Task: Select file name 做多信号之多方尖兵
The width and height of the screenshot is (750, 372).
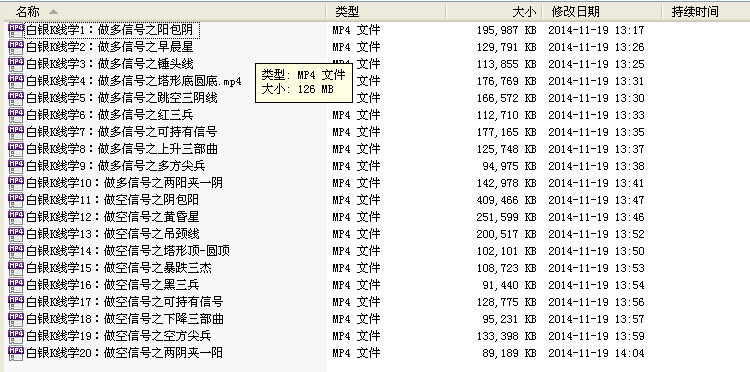Action: coord(151,166)
